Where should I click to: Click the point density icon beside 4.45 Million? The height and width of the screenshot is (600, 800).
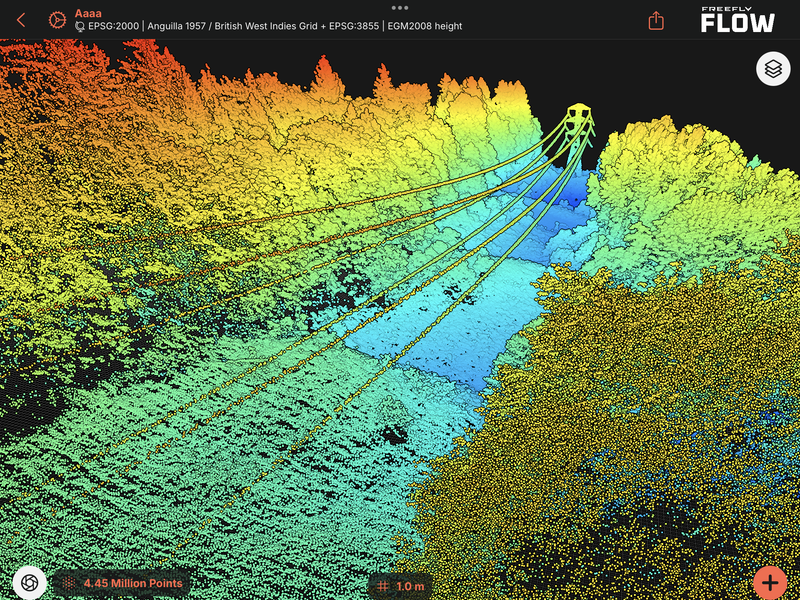(x=70, y=583)
